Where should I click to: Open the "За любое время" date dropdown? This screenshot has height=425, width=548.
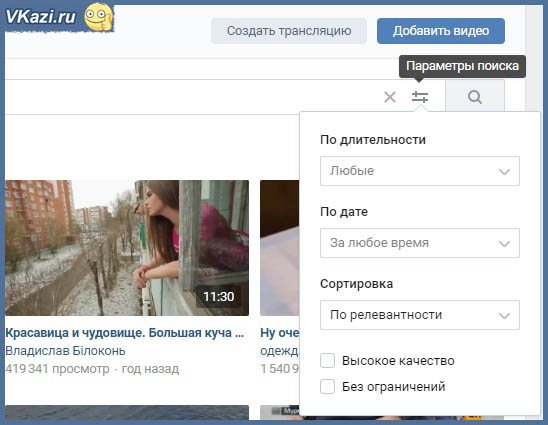420,243
